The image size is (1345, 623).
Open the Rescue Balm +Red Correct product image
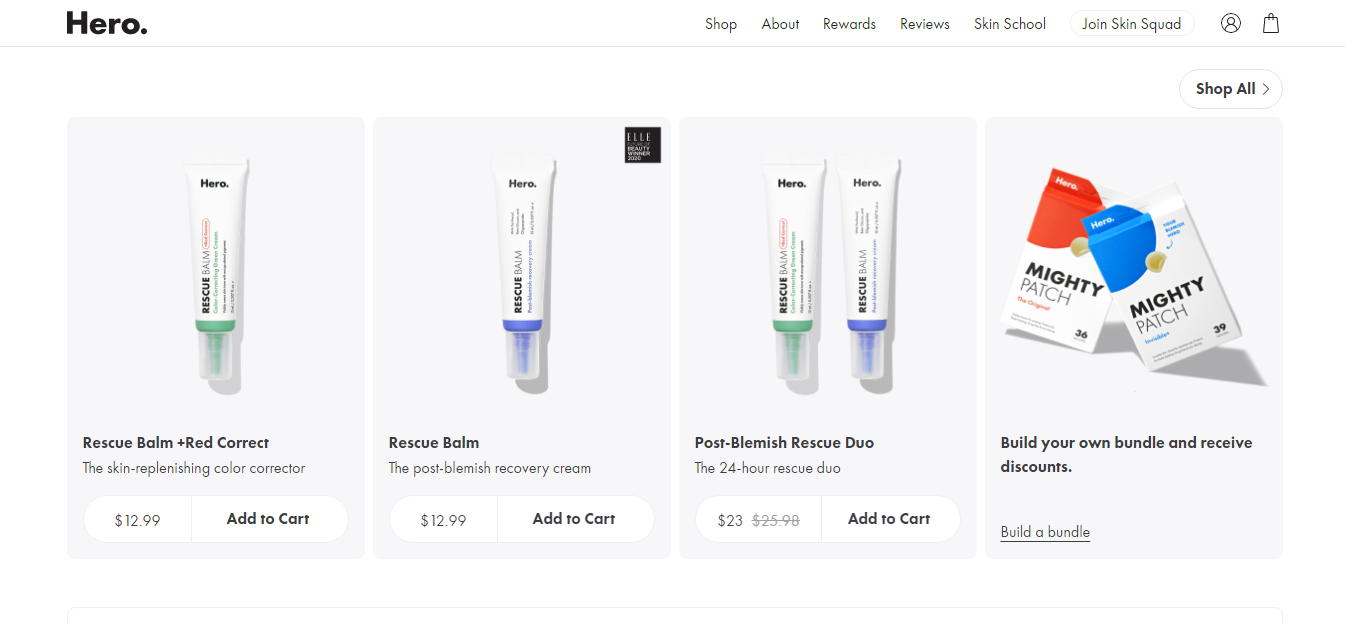[216, 273]
